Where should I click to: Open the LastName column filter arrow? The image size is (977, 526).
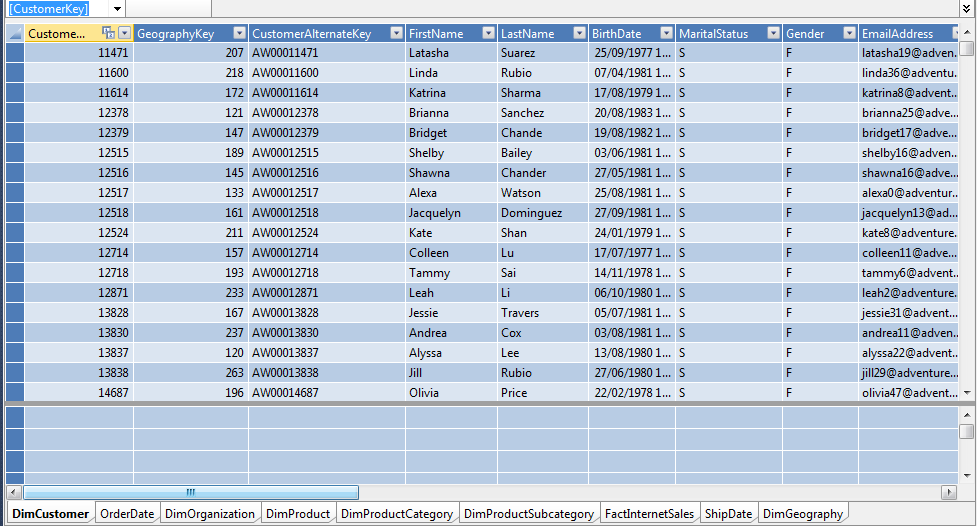(578, 33)
